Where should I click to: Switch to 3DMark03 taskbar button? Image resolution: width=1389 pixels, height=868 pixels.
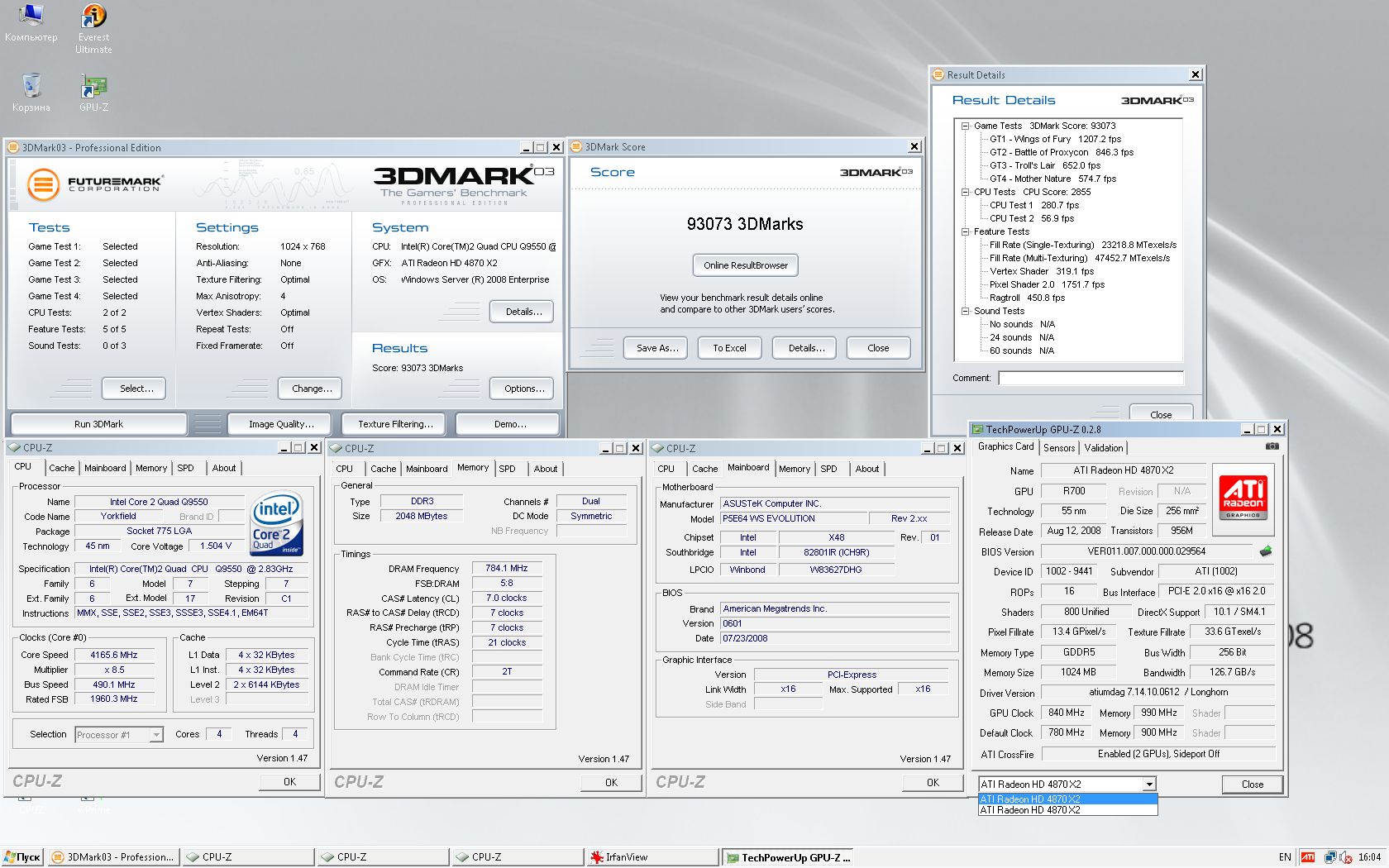113,857
